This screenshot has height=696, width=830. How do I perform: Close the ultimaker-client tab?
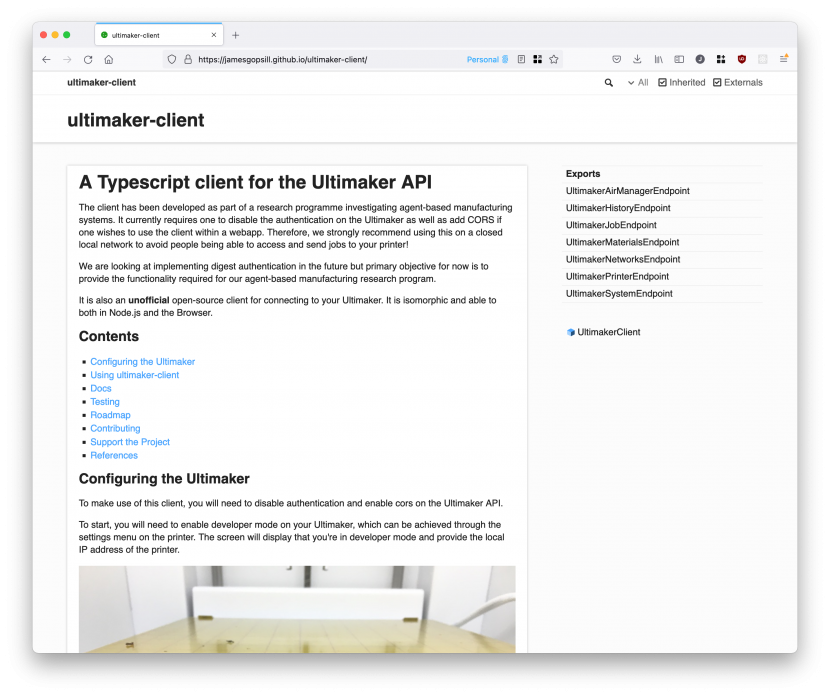click(214, 35)
